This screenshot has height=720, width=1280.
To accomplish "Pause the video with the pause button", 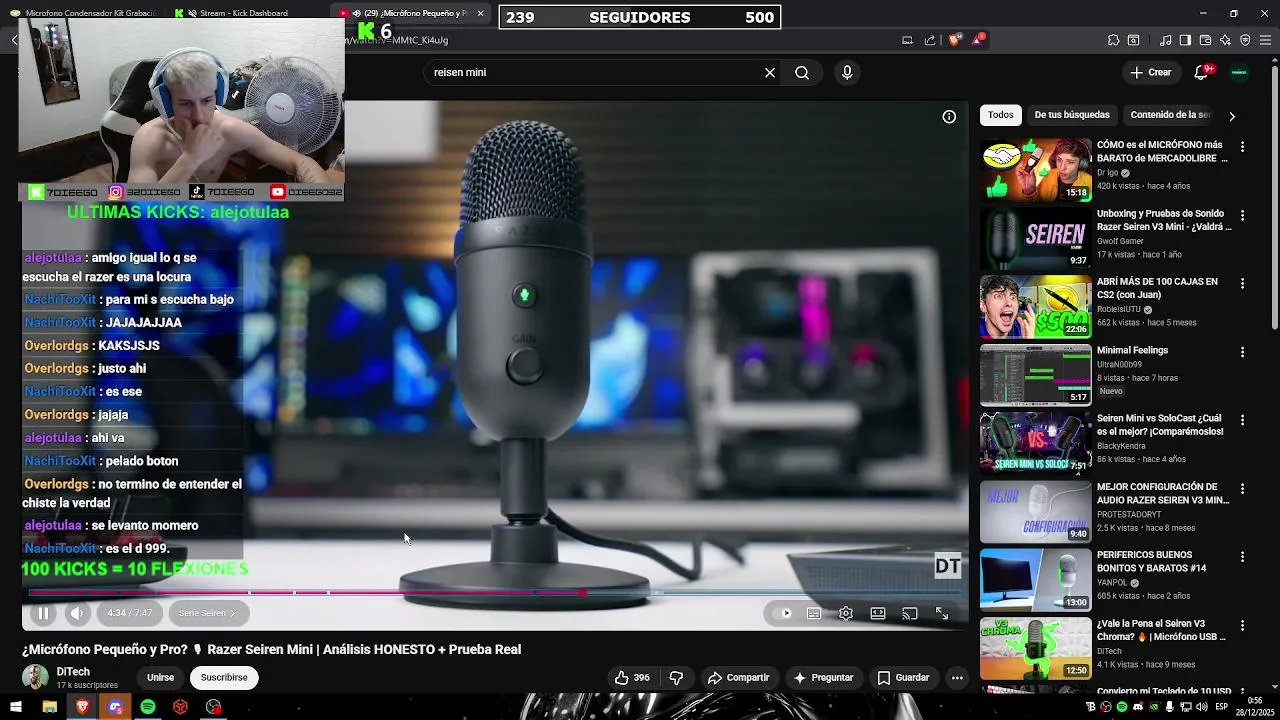I will (x=43, y=613).
